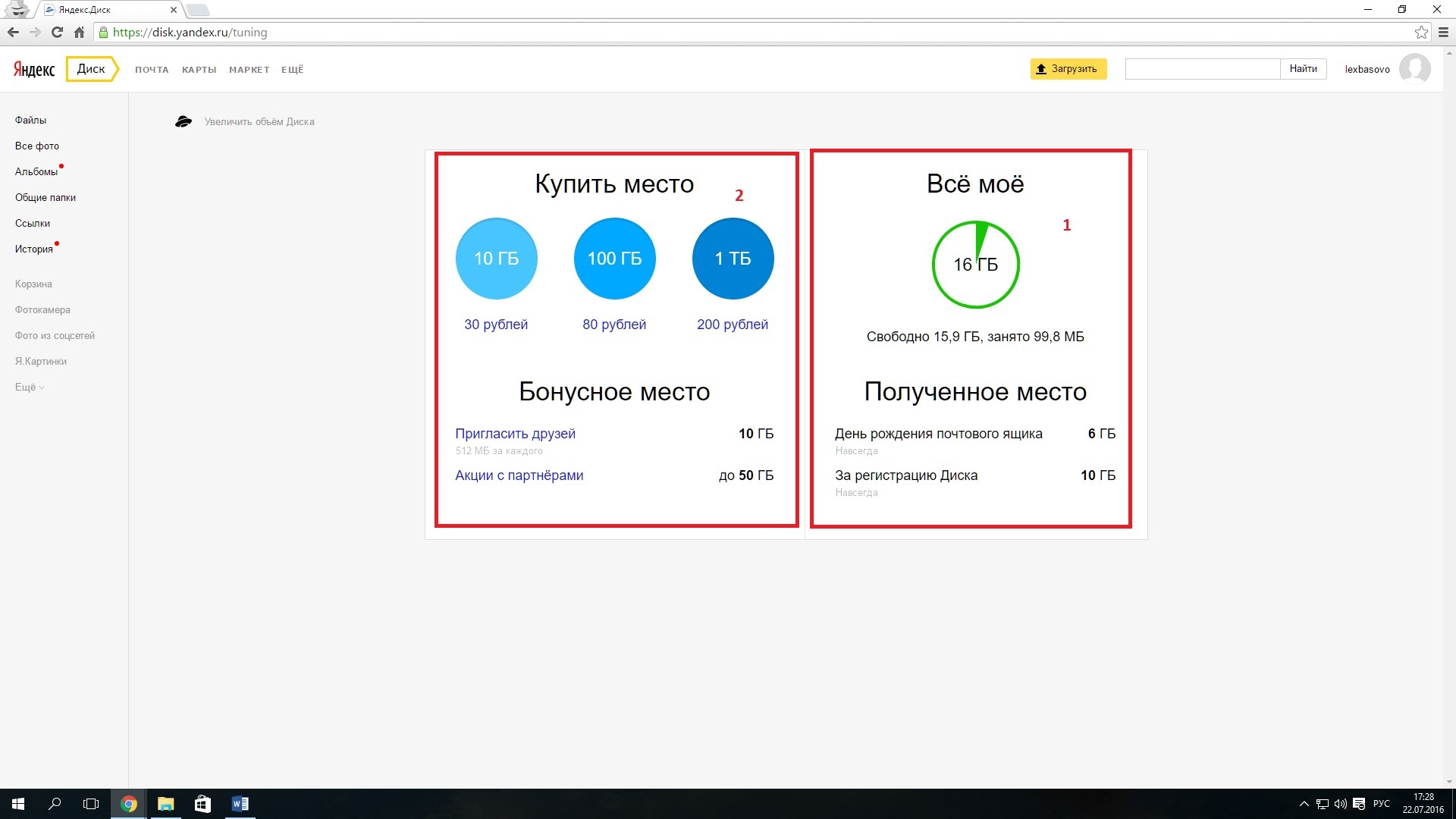Expand the Ещё sidebar section
This screenshot has width=1456, height=819.
pos(30,387)
